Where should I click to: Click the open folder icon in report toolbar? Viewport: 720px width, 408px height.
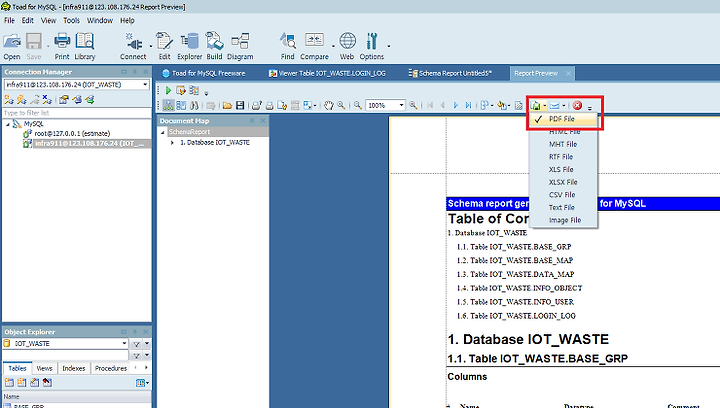point(227,106)
